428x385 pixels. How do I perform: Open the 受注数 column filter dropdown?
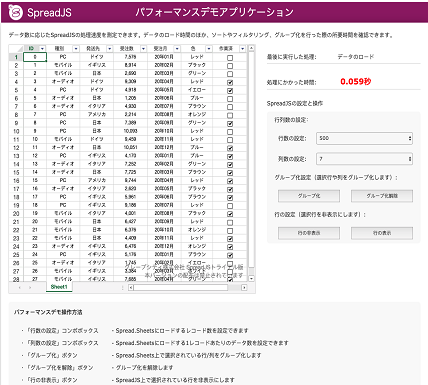click(x=143, y=49)
